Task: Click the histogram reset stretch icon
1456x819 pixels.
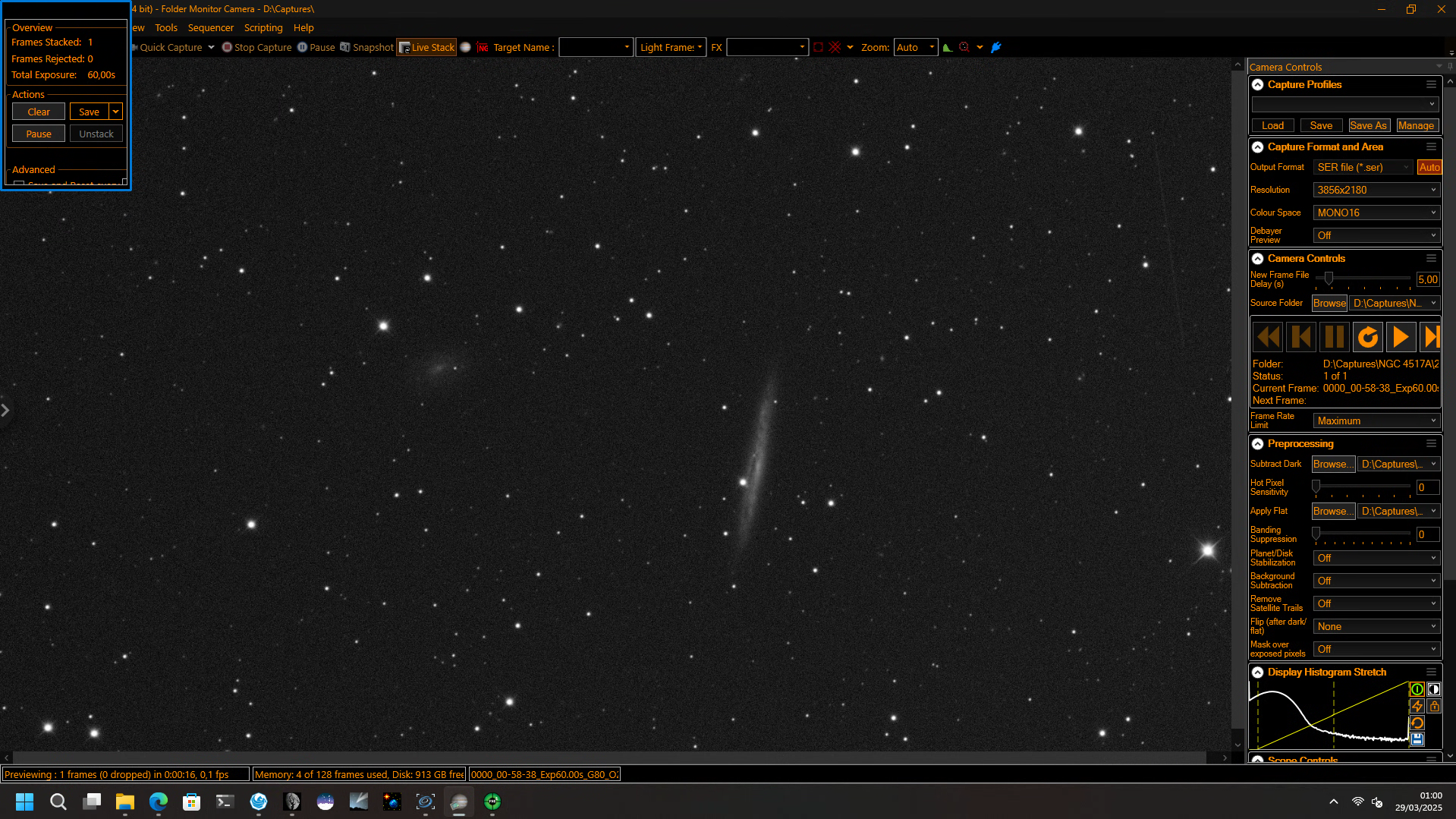Action: click(1417, 723)
